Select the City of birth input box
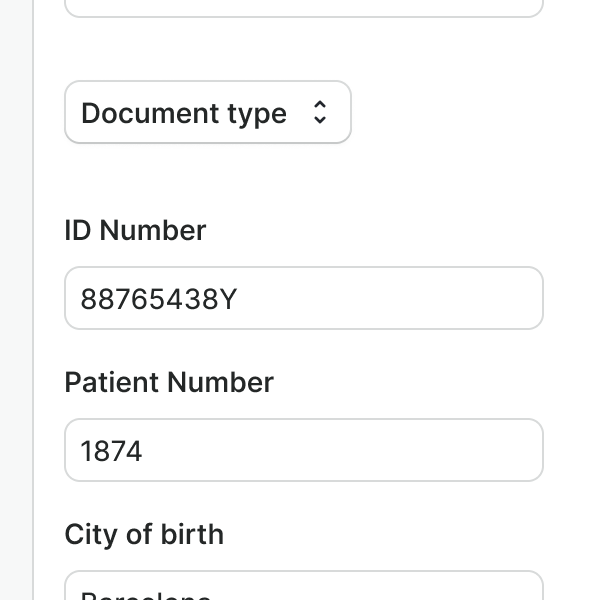 click(x=303, y=588)
